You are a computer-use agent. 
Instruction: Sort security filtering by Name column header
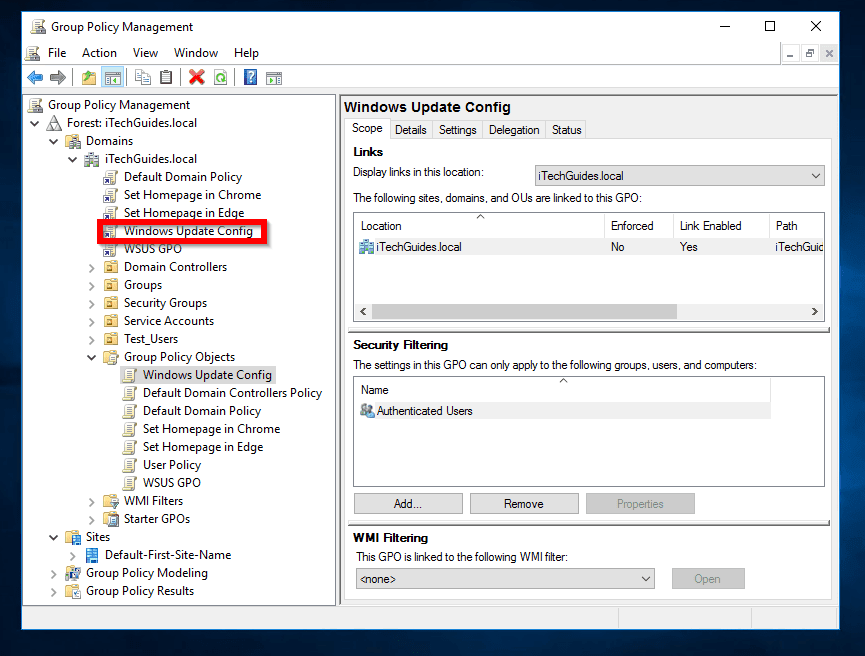562,390
